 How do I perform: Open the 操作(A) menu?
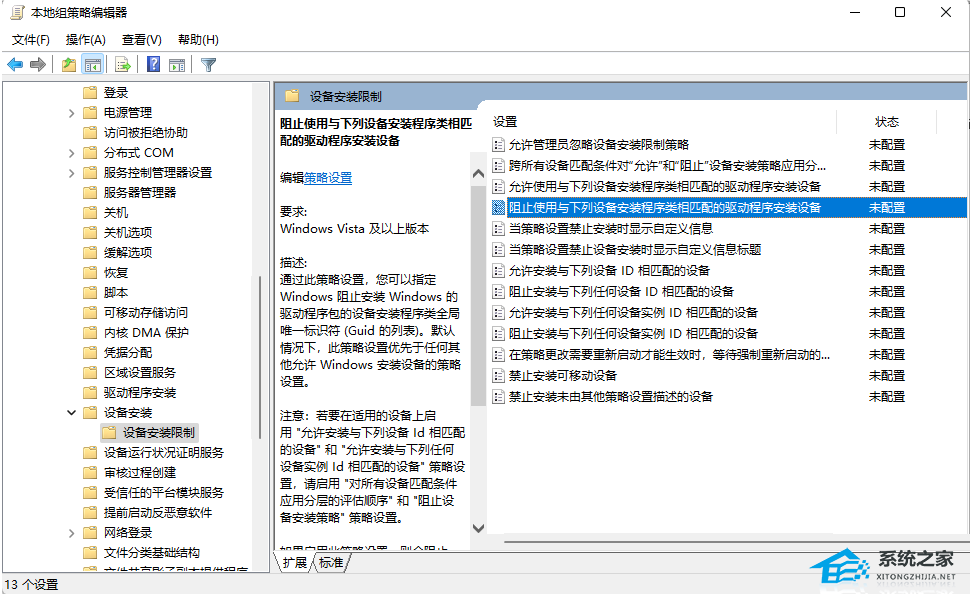pyautogui.click(x=86, y=39)
